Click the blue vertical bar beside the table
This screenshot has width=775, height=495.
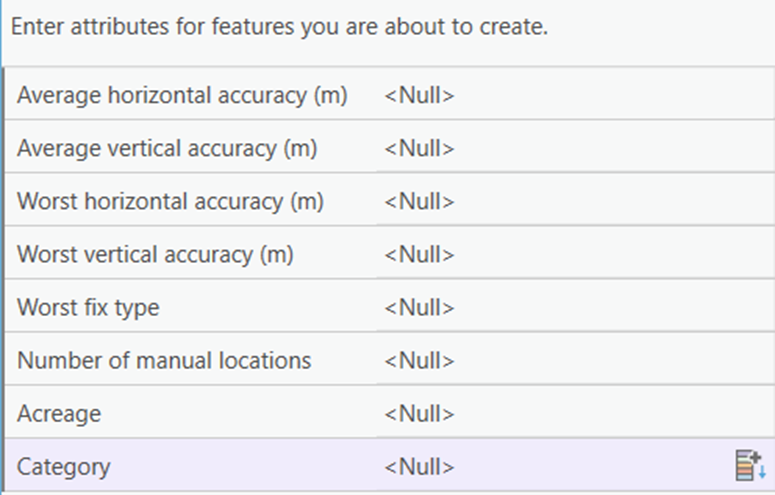coord(2,279)
